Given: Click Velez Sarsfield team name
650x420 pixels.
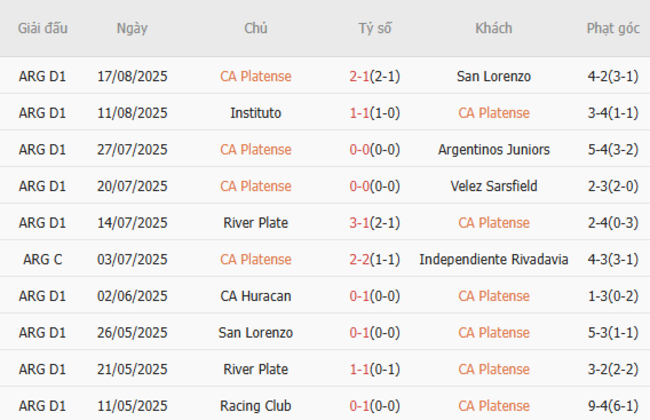Looking at the screenshot, I should click(x=493, y=186).
